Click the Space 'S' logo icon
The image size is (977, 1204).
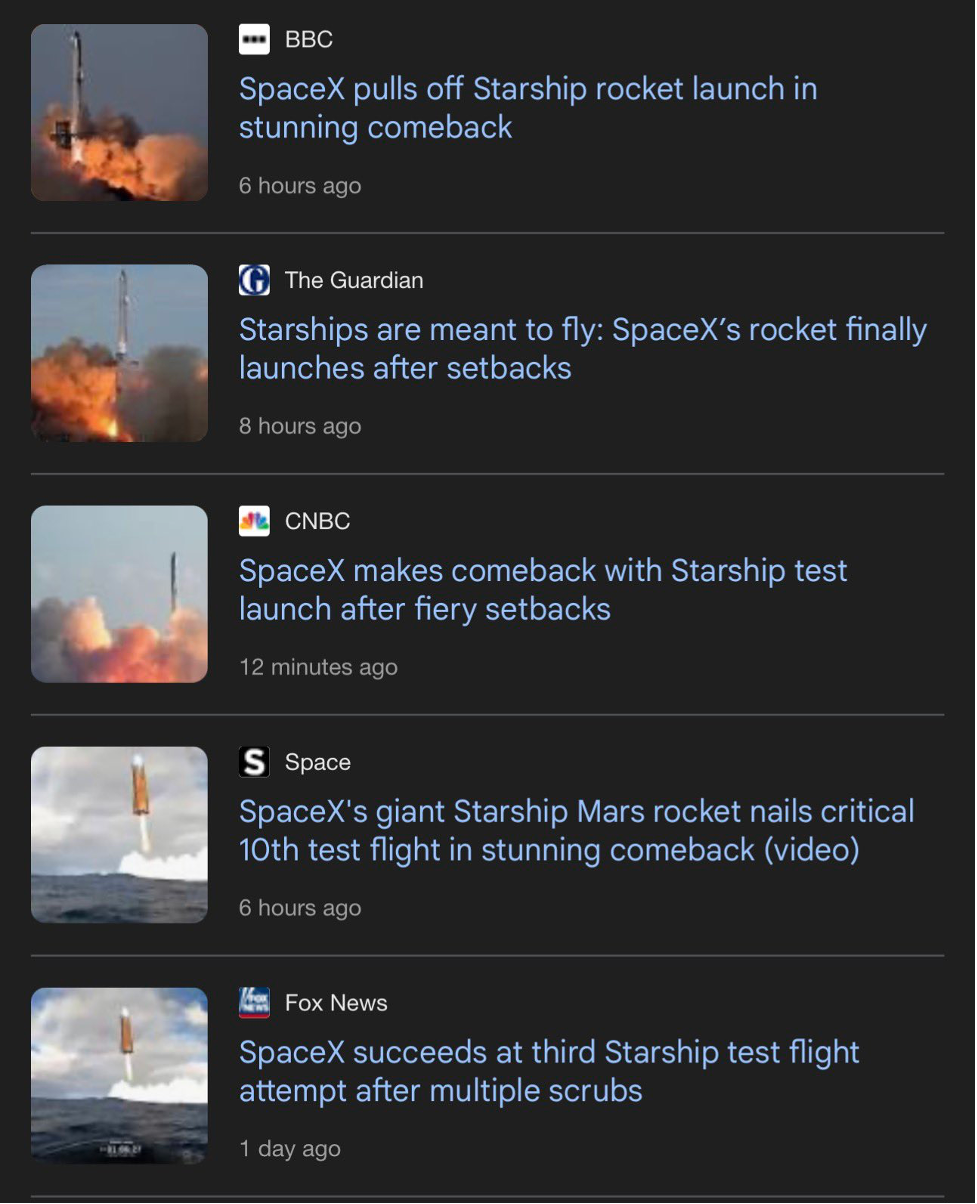(254, 762)
